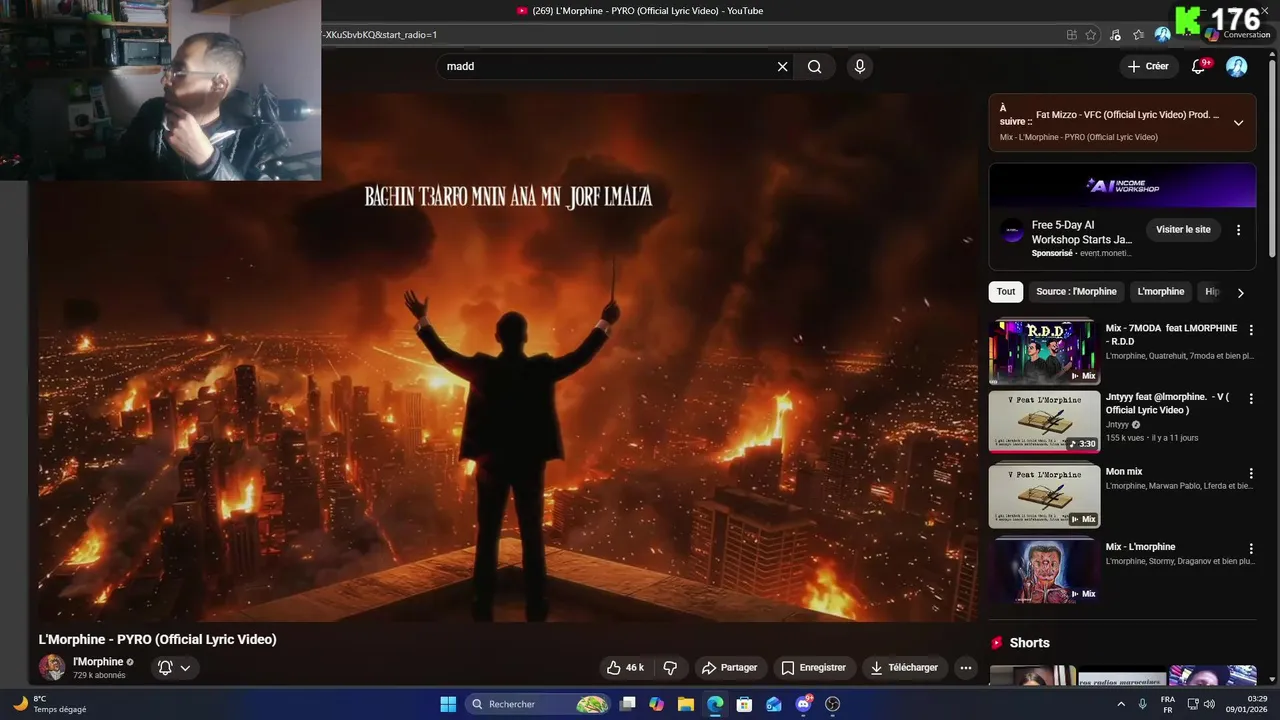
Task: Open the browser favorites list icon
Action: tap(1139, 35)
